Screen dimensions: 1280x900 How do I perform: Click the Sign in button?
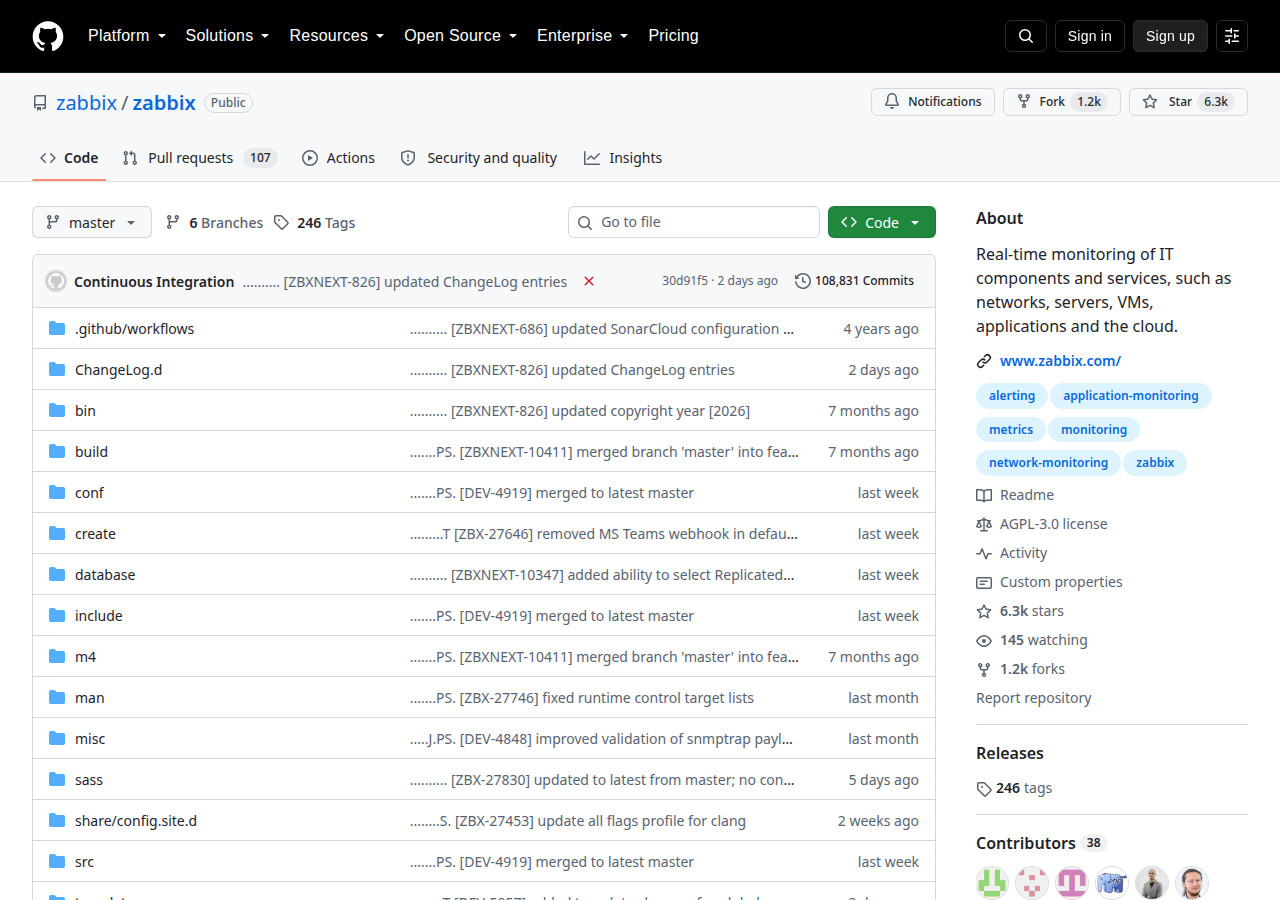tap(1089, 36)
